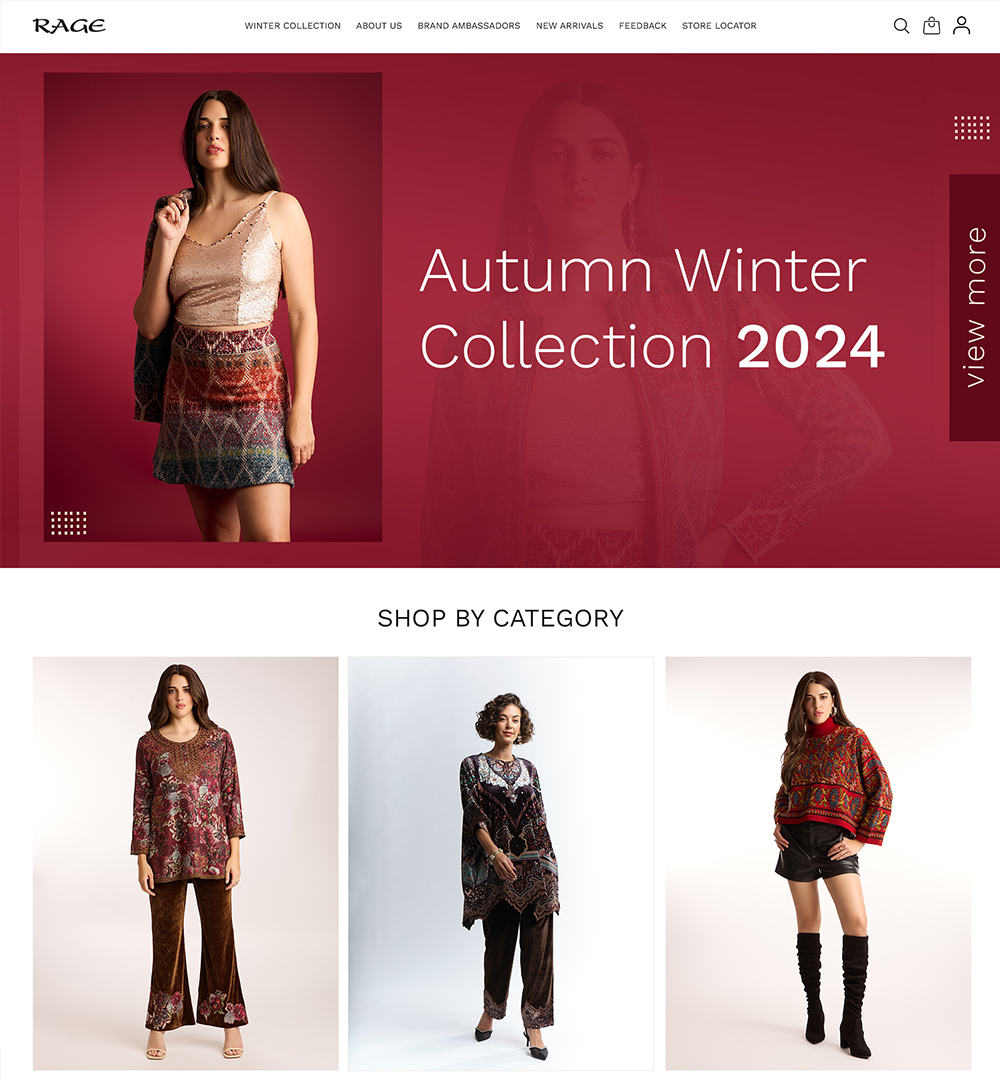This screenshot has width=1000, height=1081.
Task: Click dotted grid icon on hero photo
Action: 69,523
